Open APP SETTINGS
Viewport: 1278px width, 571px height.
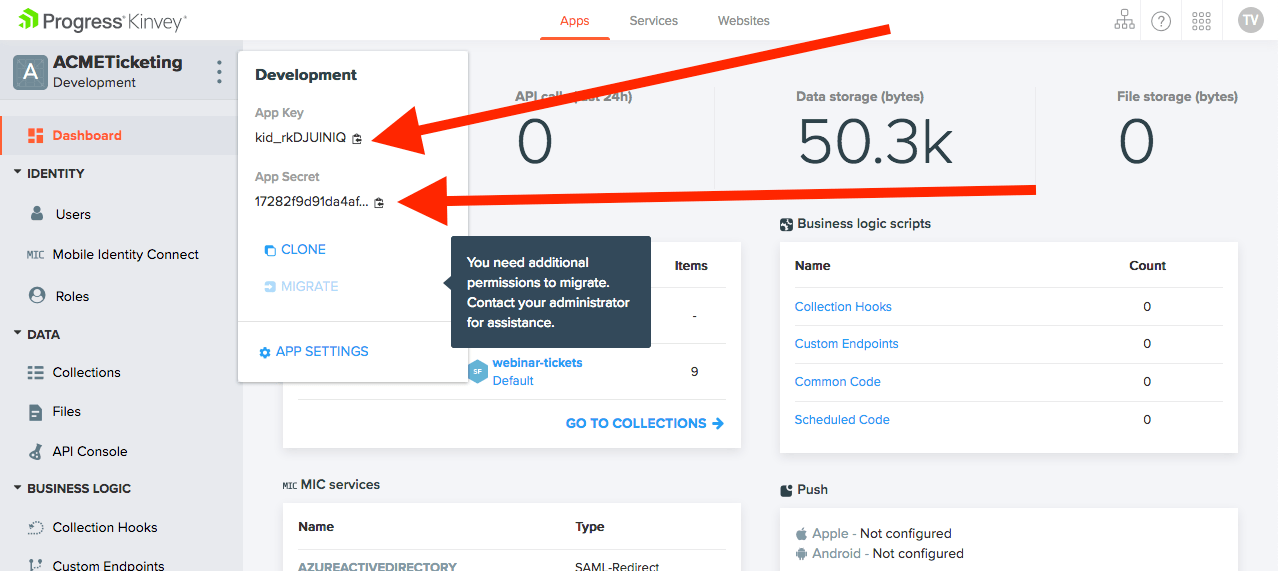coord(313,352)
